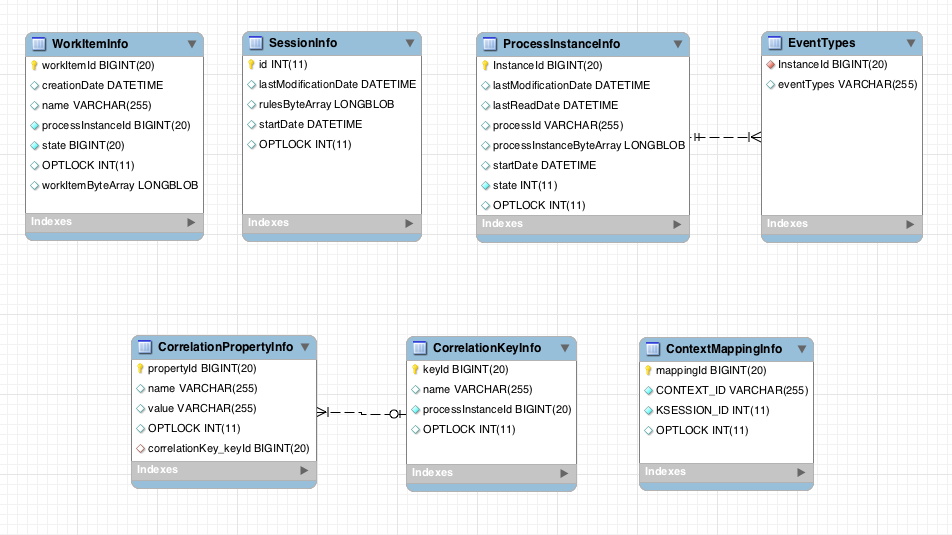Viewport: 952px width, 535px height.
Task: Expand Indexes section in EventTypes table
Action: (x=908, y=224)
